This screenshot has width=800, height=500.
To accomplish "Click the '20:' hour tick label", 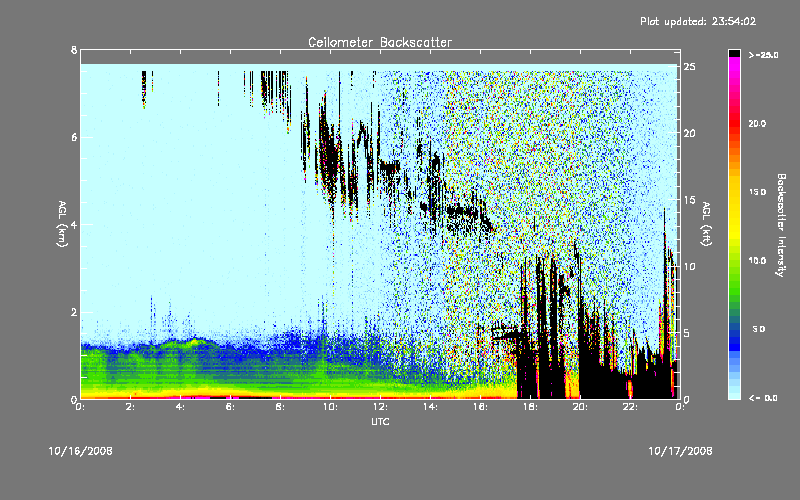I will tap(580, 407).
